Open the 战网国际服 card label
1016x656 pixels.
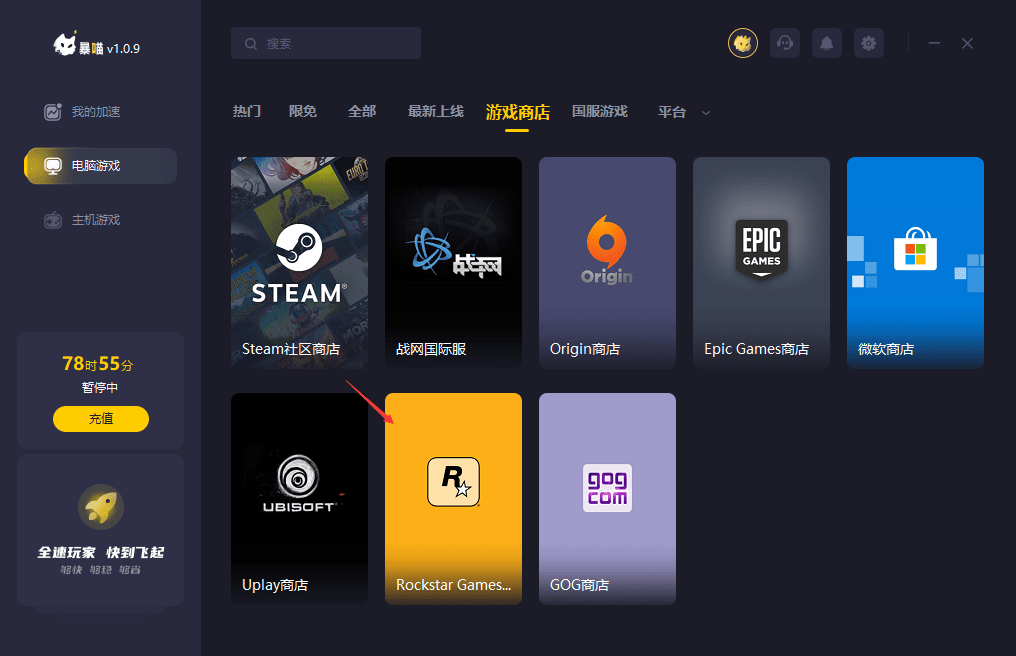click(431, 349)
